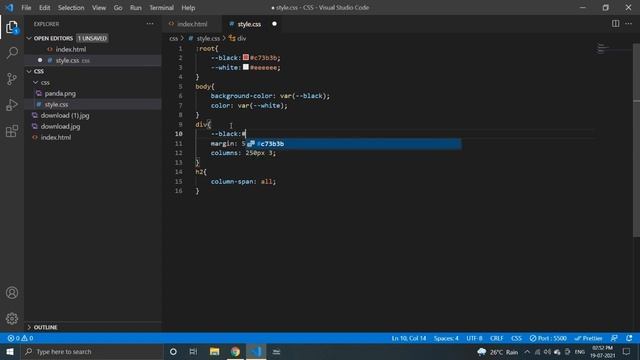Open the Extensions view
Screen dimensions: 640x360
click(12, 131)
